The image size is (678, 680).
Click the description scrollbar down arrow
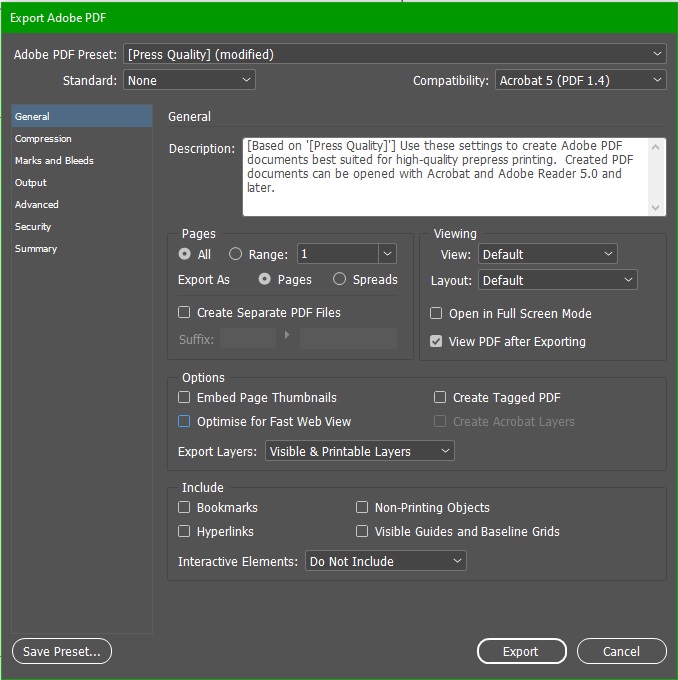[655, 208]
